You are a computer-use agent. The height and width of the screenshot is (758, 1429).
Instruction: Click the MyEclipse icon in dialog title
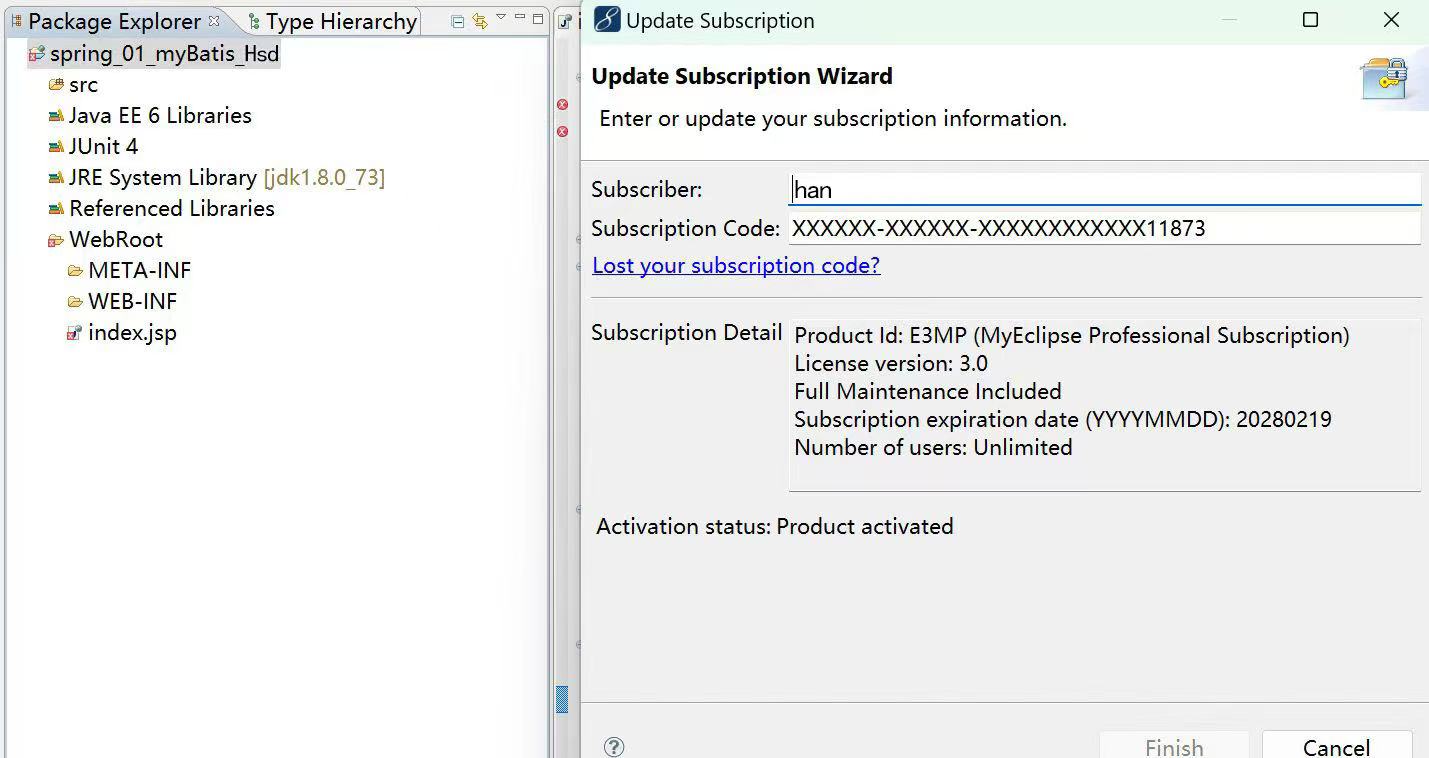607,20
